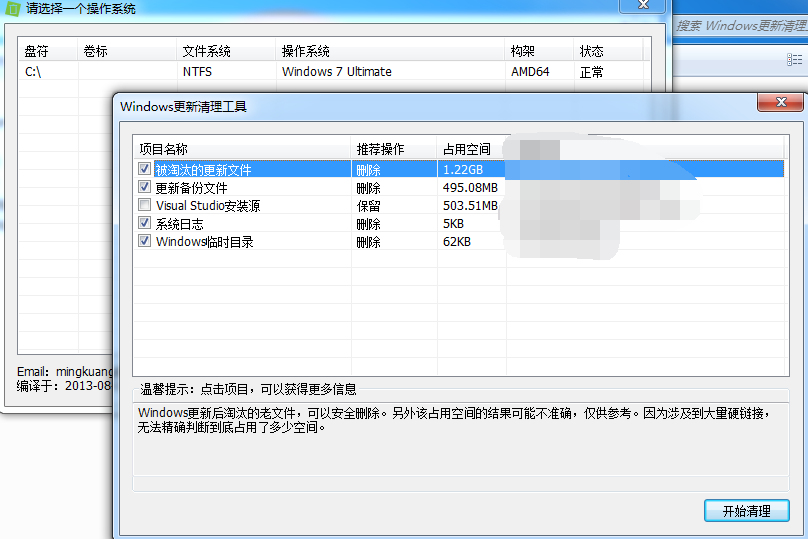Click 删除 in the Windows临时目录 row

tap(368, 242)
